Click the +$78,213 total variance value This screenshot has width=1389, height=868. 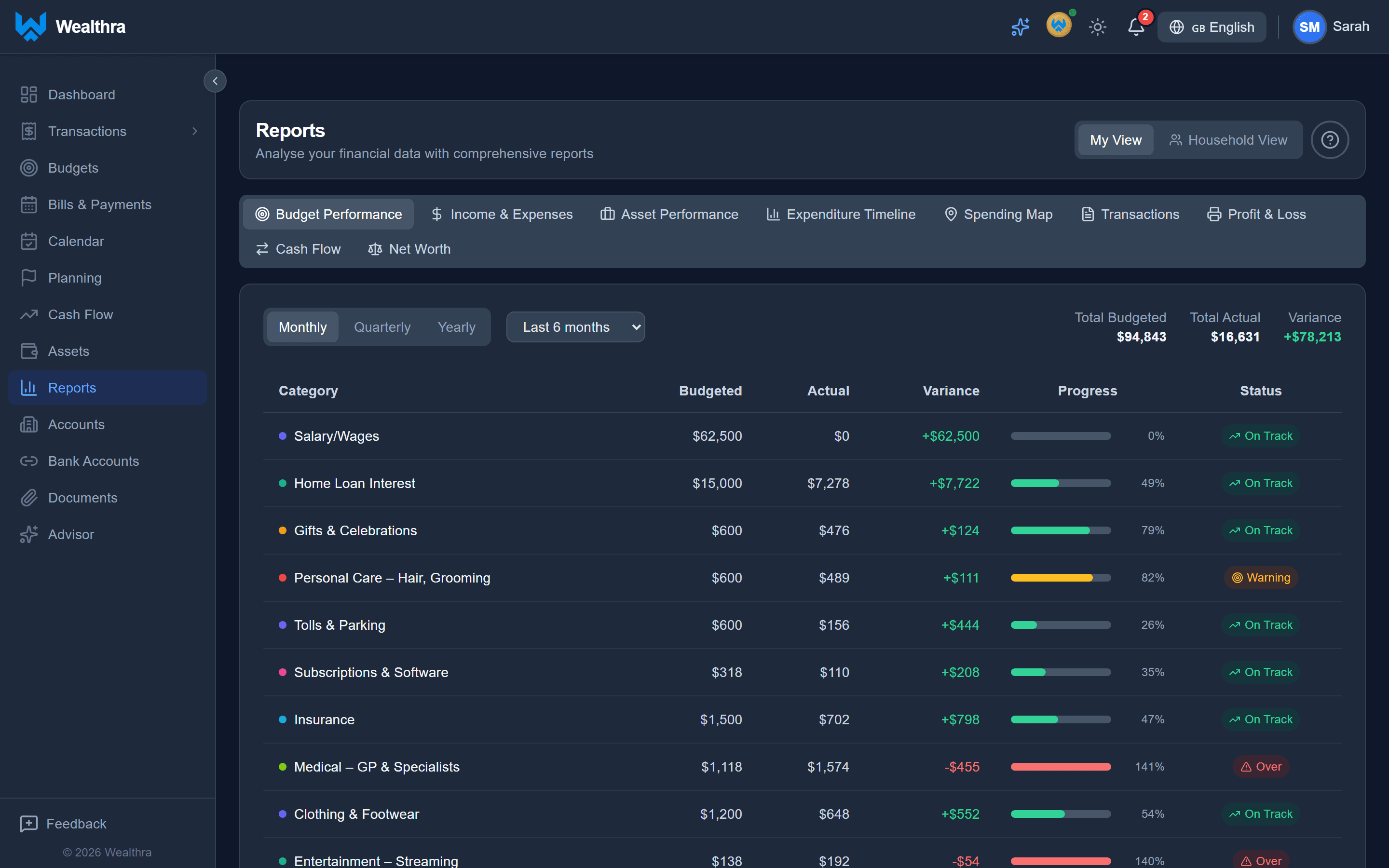1312,337
